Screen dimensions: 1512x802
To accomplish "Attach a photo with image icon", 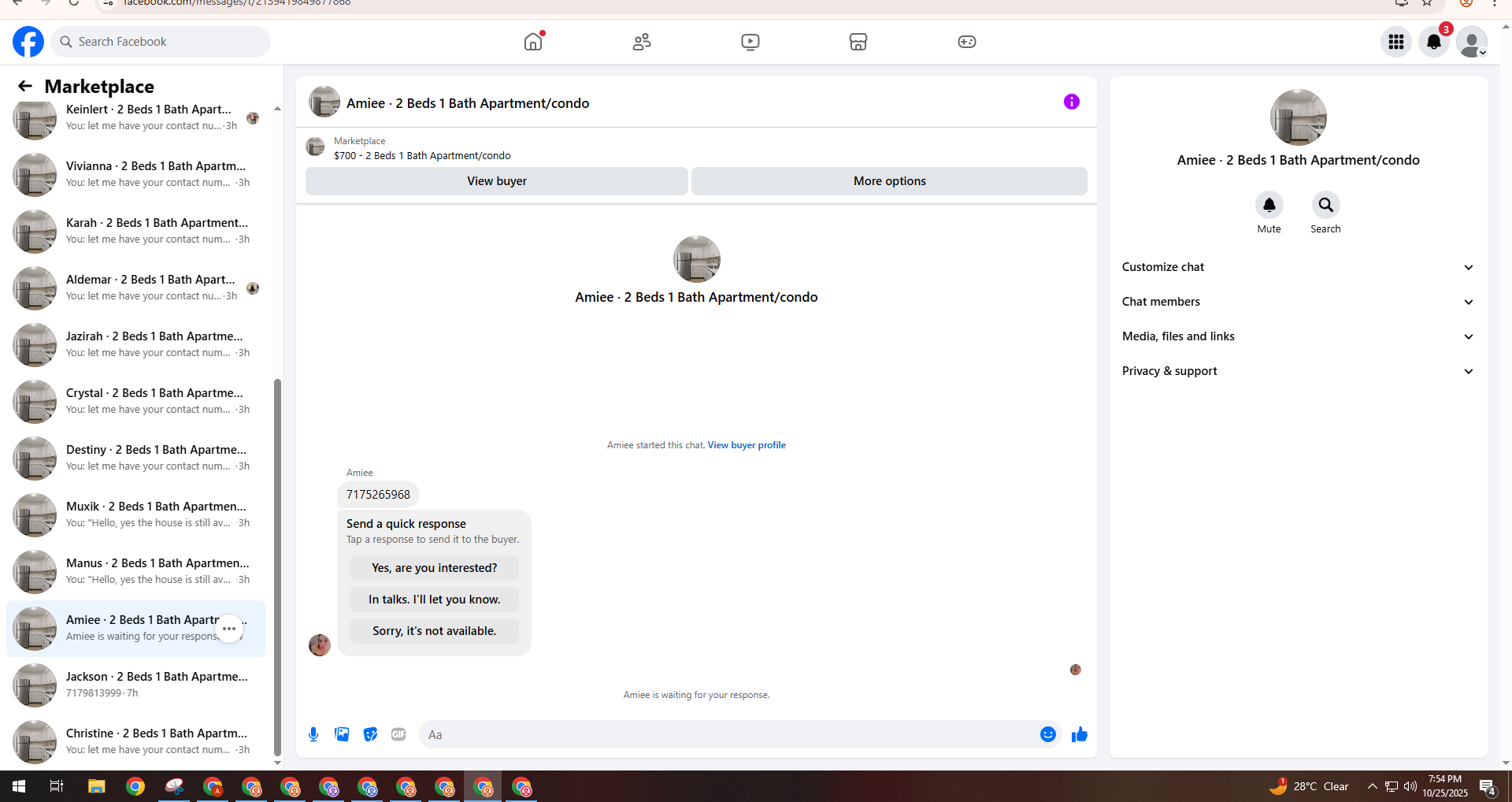I will click(342, 734).
